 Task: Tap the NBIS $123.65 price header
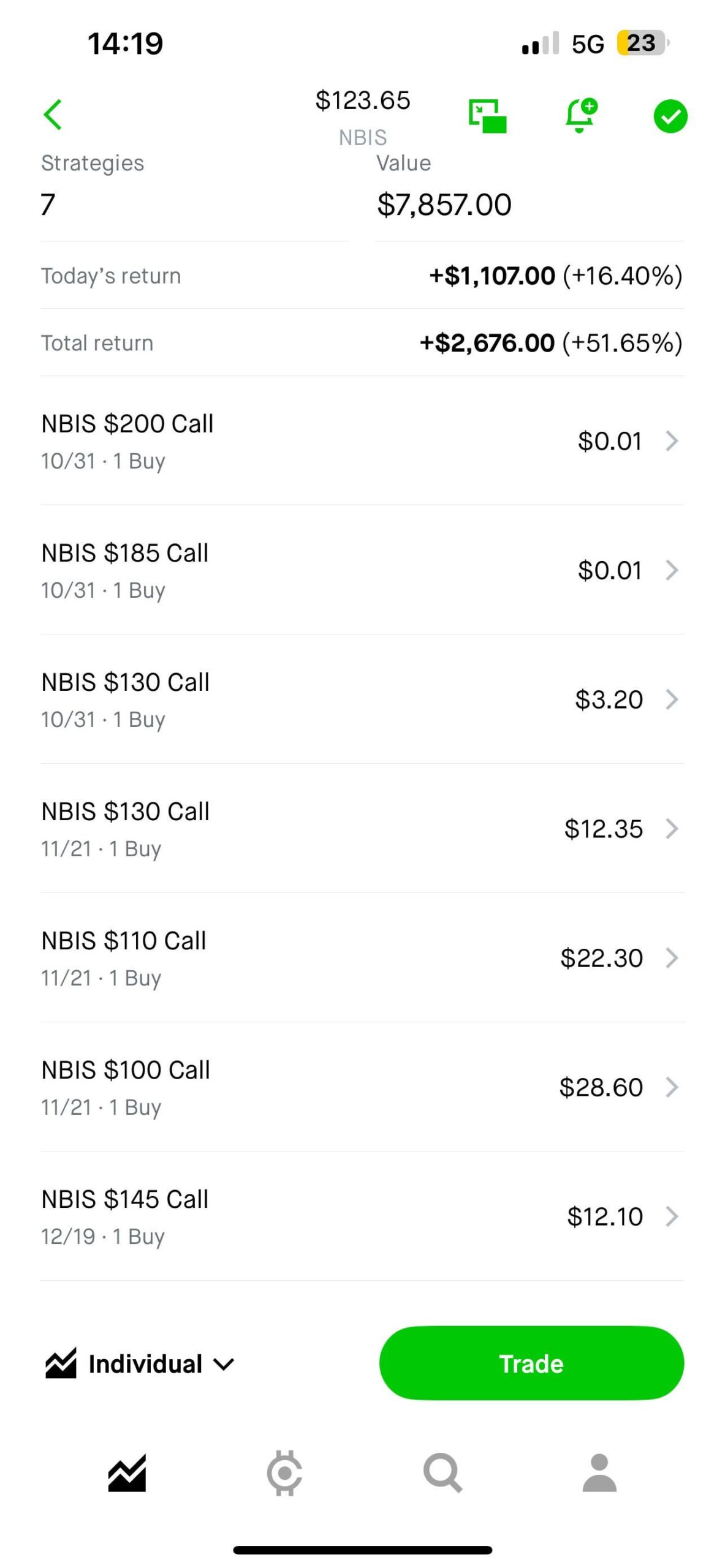click(362, 101)
